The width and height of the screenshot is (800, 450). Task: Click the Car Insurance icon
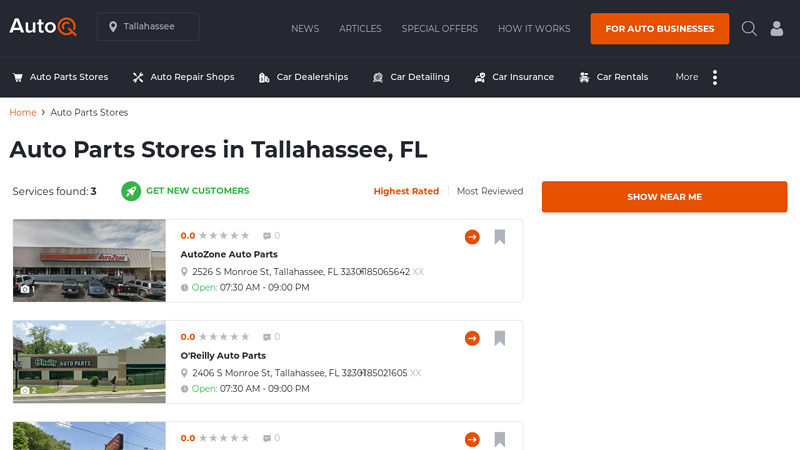[480, 77]
